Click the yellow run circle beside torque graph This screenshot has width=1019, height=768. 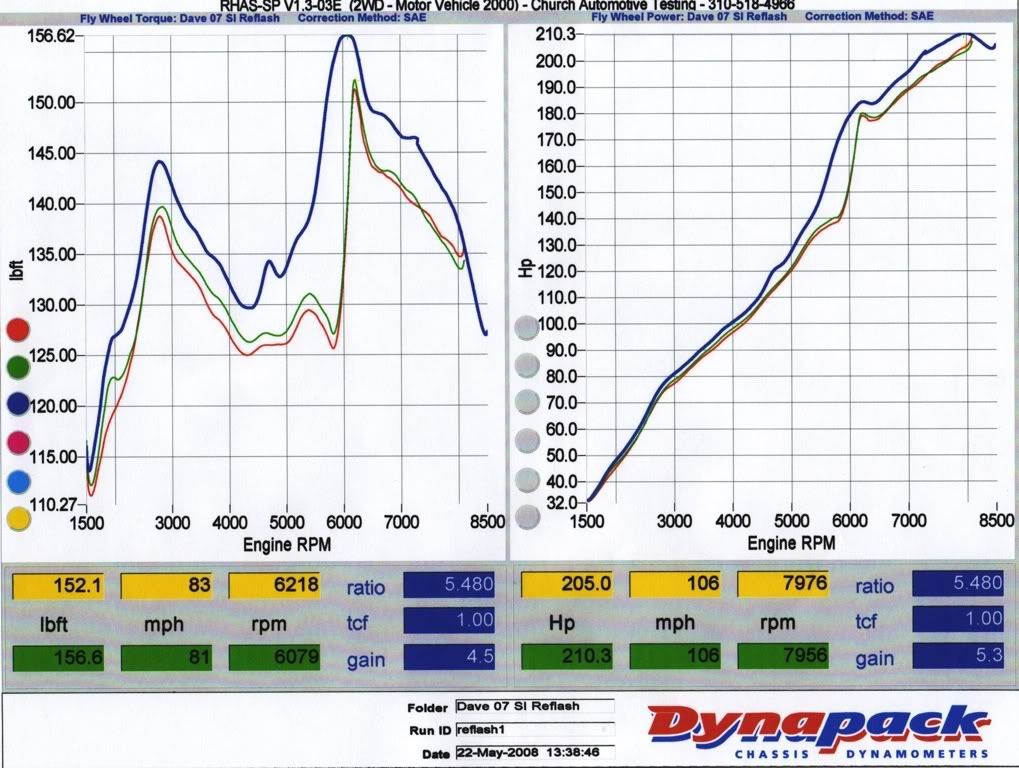click(x=17, y=517)
